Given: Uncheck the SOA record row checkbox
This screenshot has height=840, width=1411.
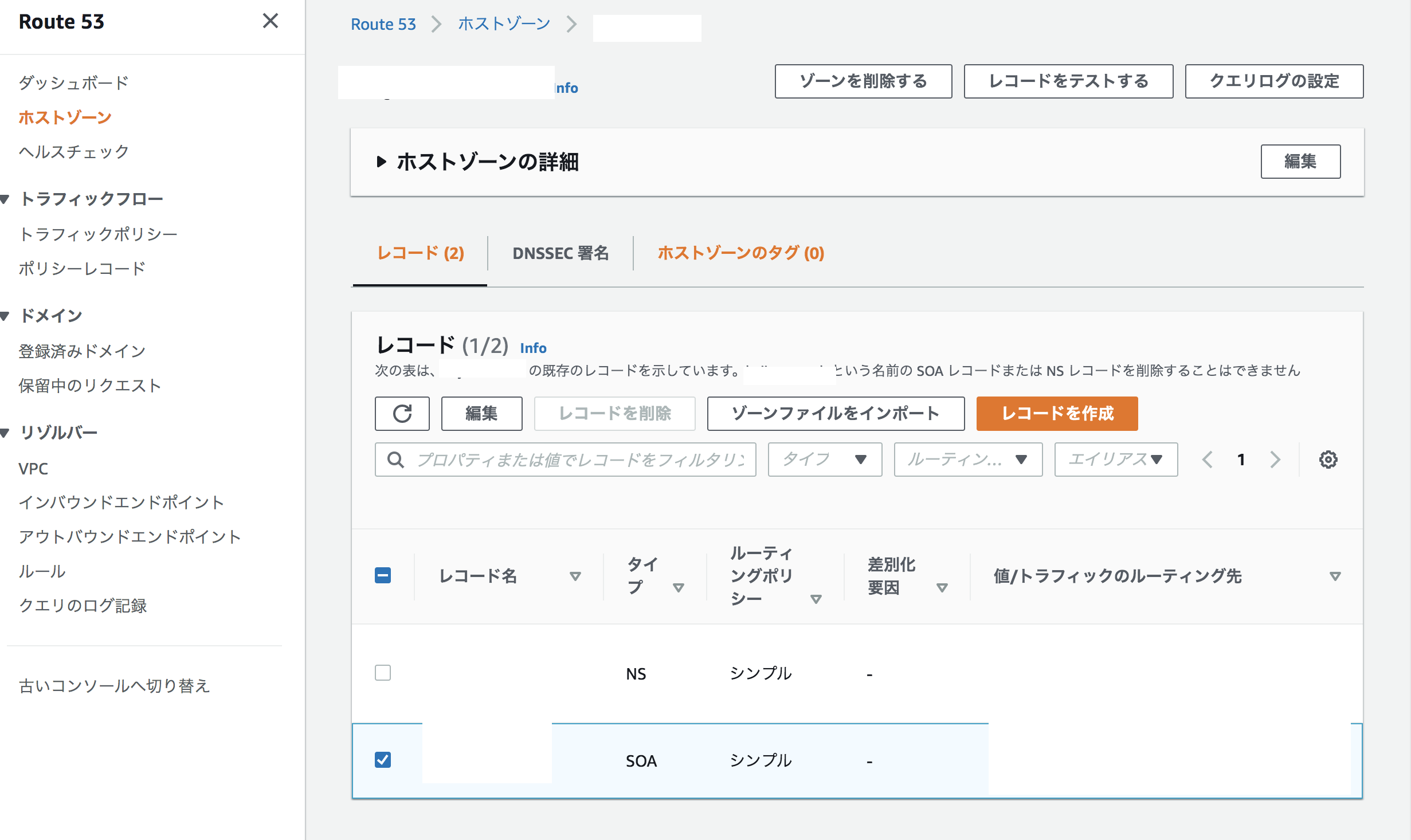Looking at the screenshot, I should click(383, 760).
